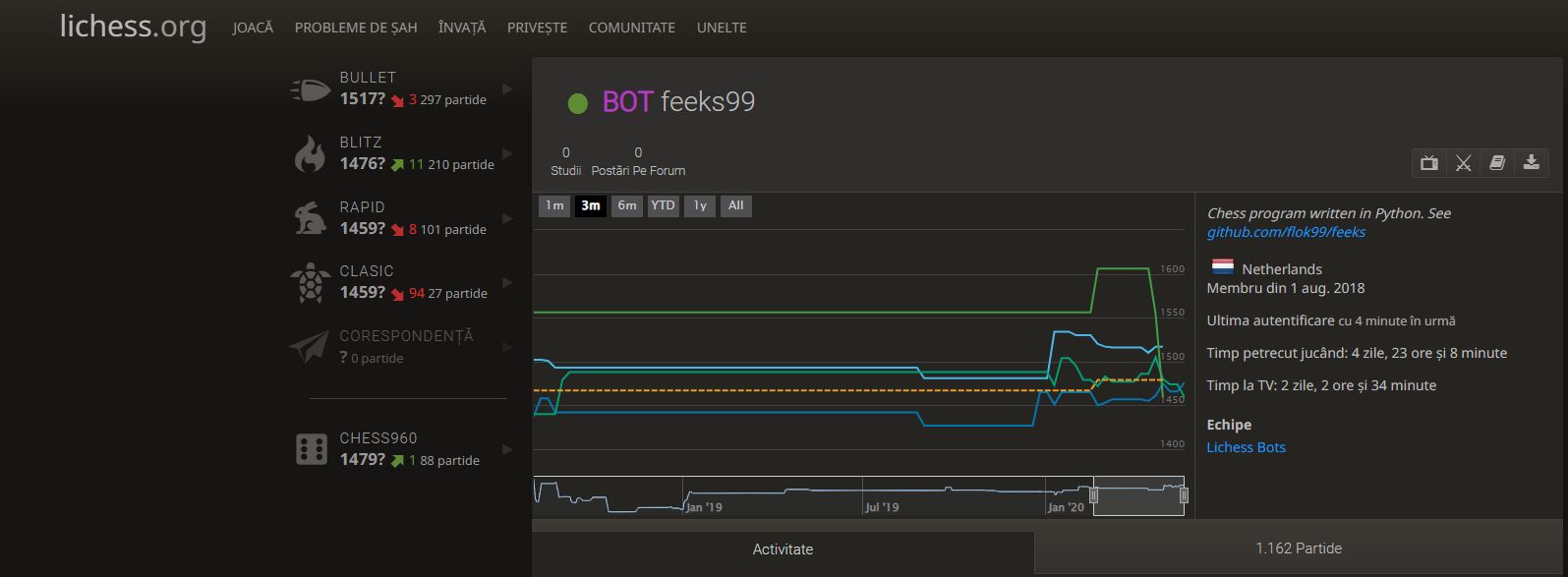
Task: Click the Corespondență paper plane icon
Action: pyautogui.click(x=310, y=346)
